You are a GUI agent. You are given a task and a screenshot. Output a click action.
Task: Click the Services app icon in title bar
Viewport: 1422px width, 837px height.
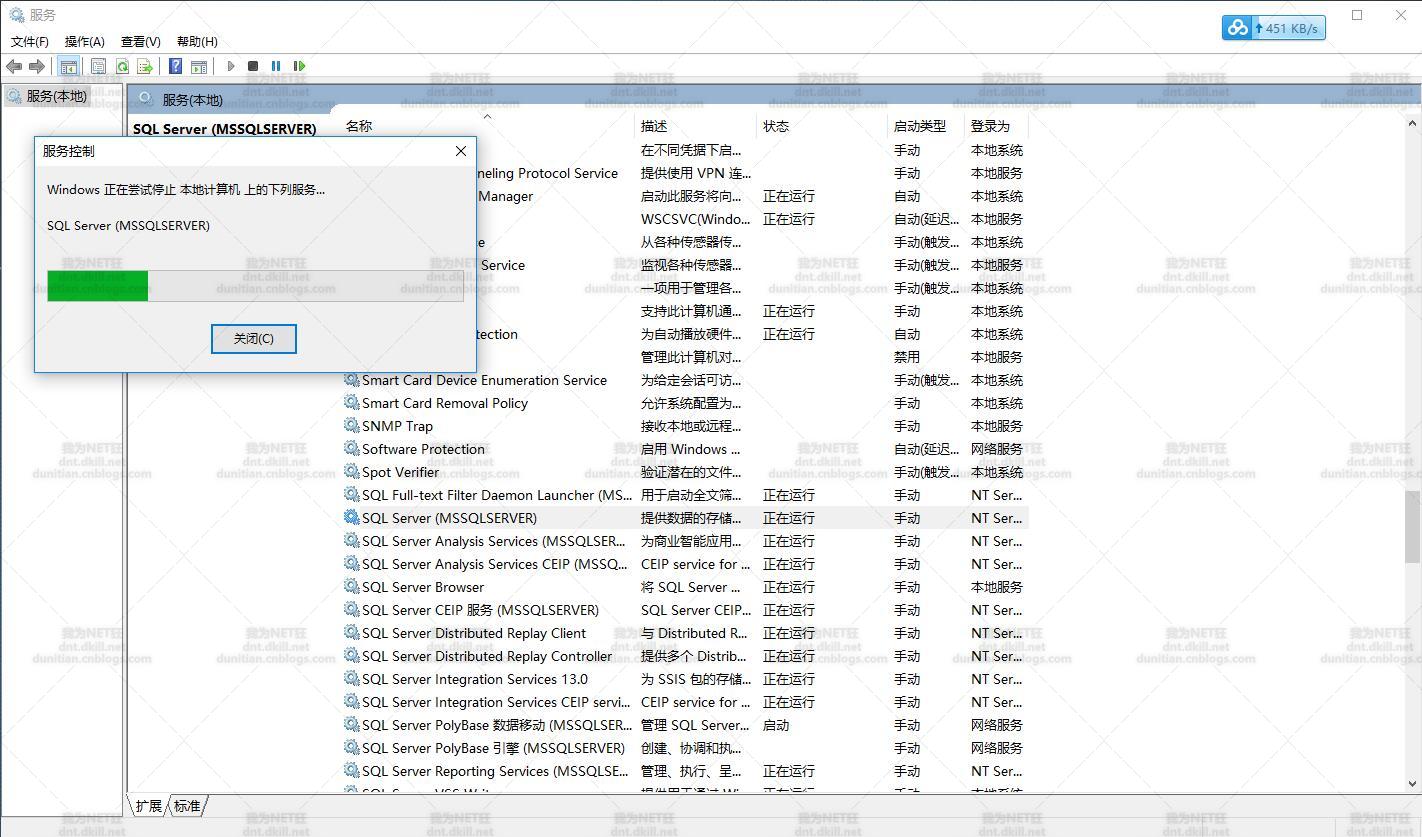16,15
